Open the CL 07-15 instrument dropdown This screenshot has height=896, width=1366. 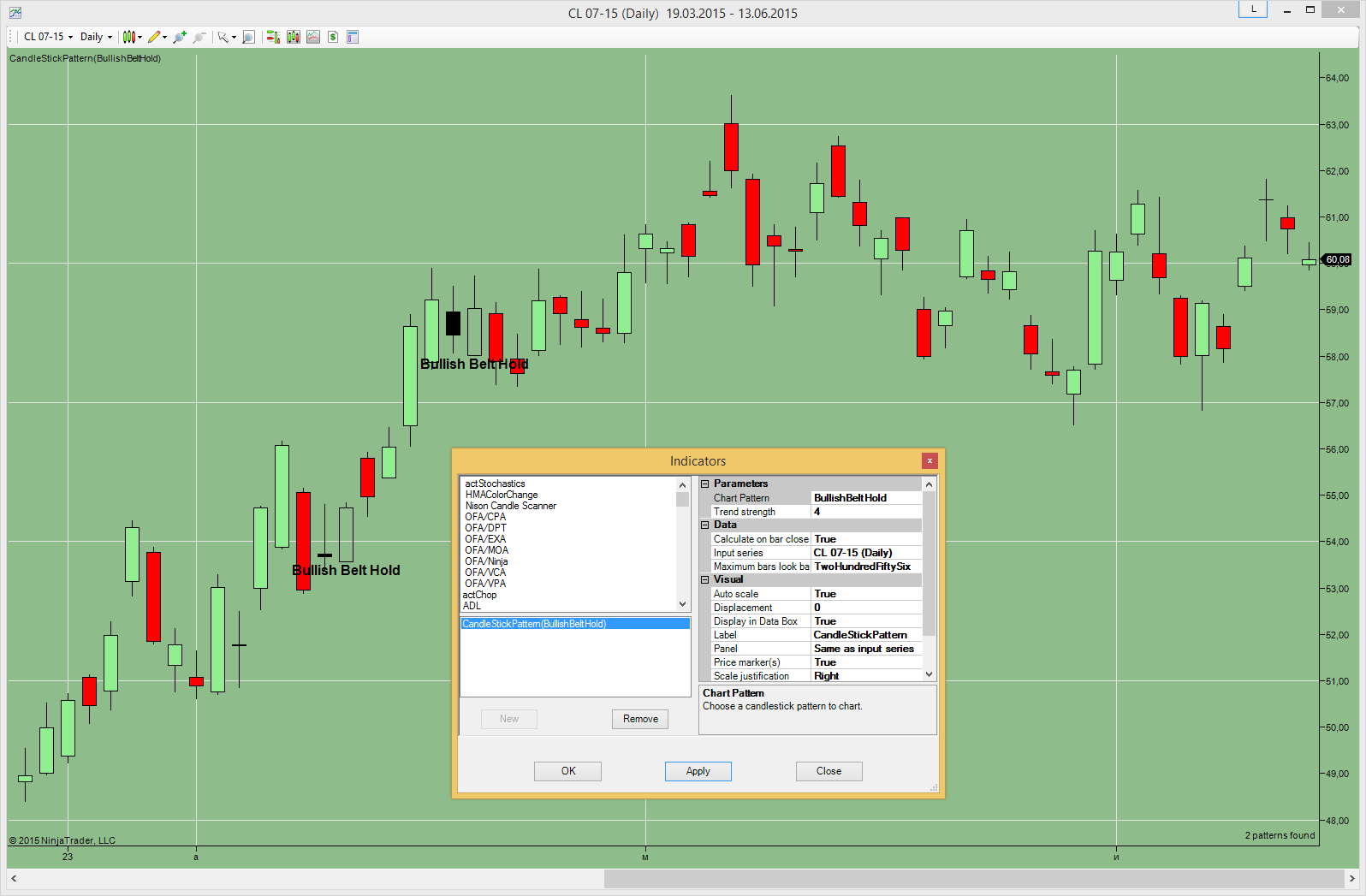tap(48, 37)
